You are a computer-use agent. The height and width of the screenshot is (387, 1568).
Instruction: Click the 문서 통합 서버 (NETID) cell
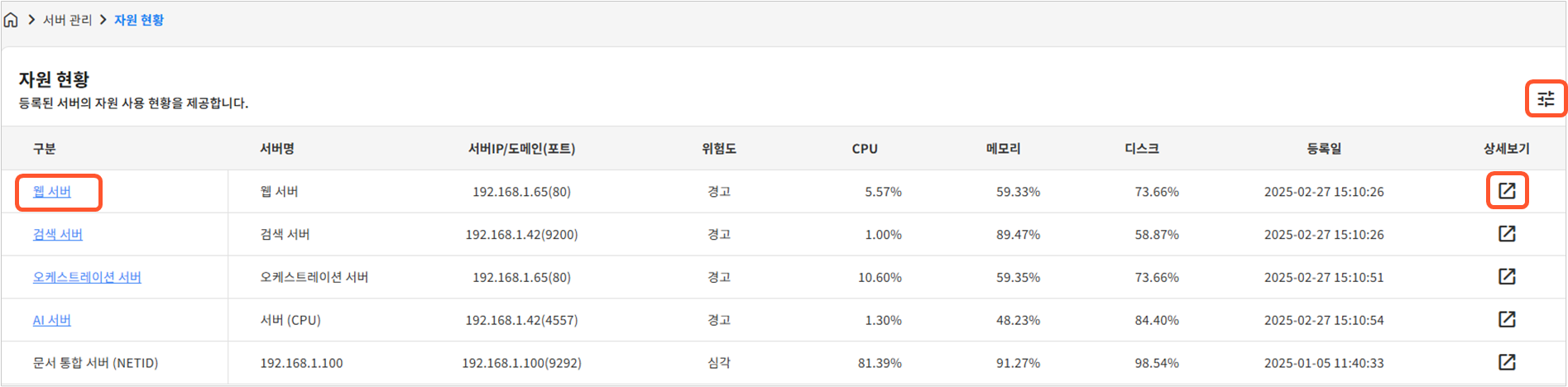click(95, 363)
